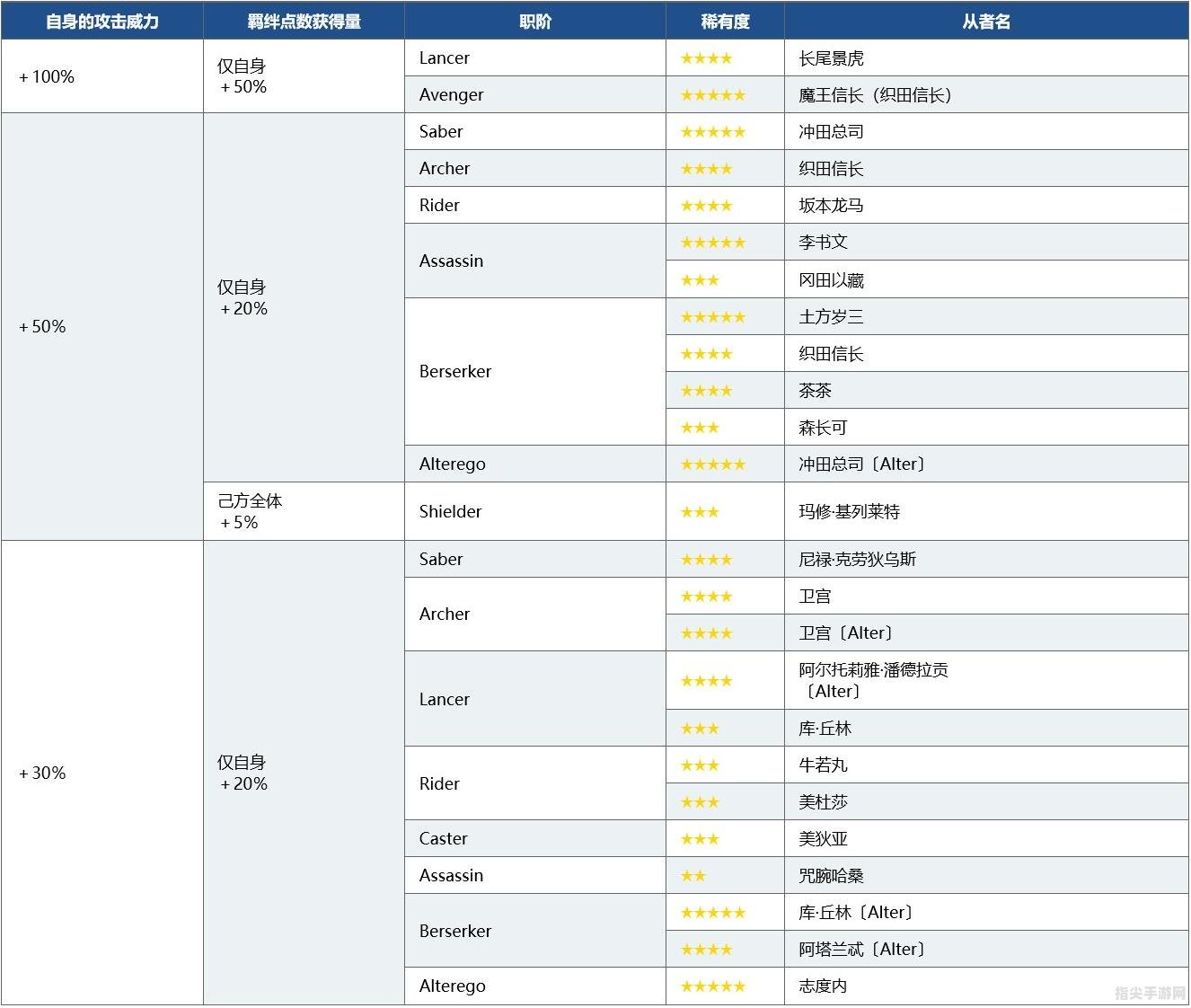Click the Saber class cell for 冲田总司

[535, 131]
